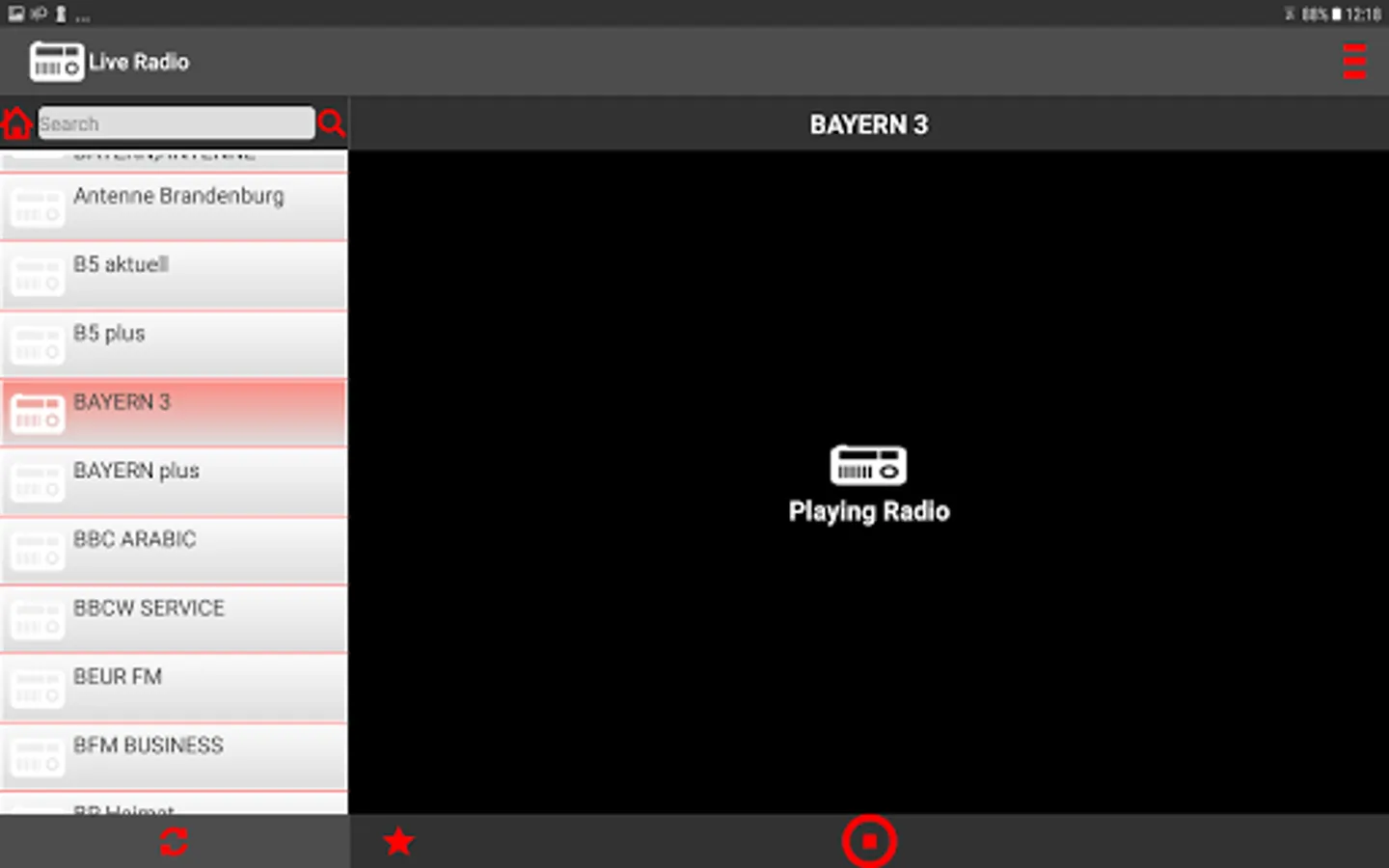Screen dimensions: 1389x868
Task: Click the BBCW SERVICE radio icon
Action: (x=38, y=620)
